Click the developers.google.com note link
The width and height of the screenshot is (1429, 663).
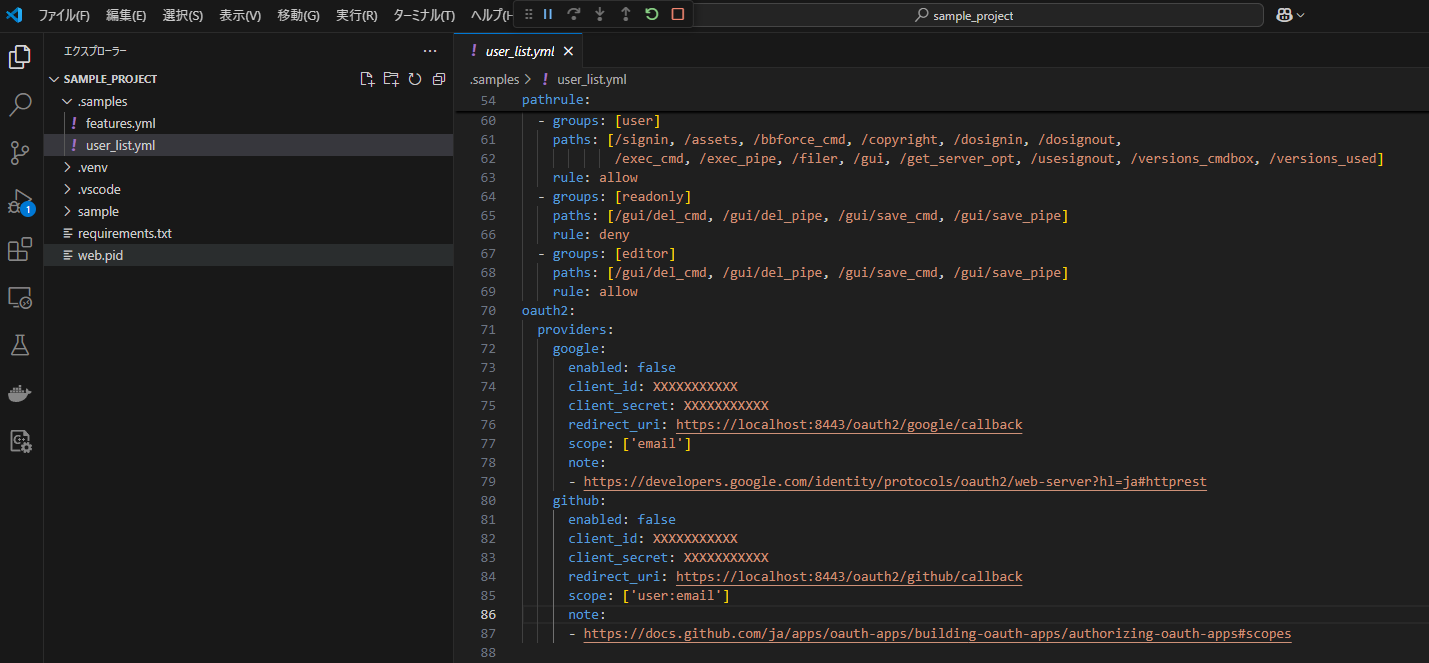tap(895, 481)
